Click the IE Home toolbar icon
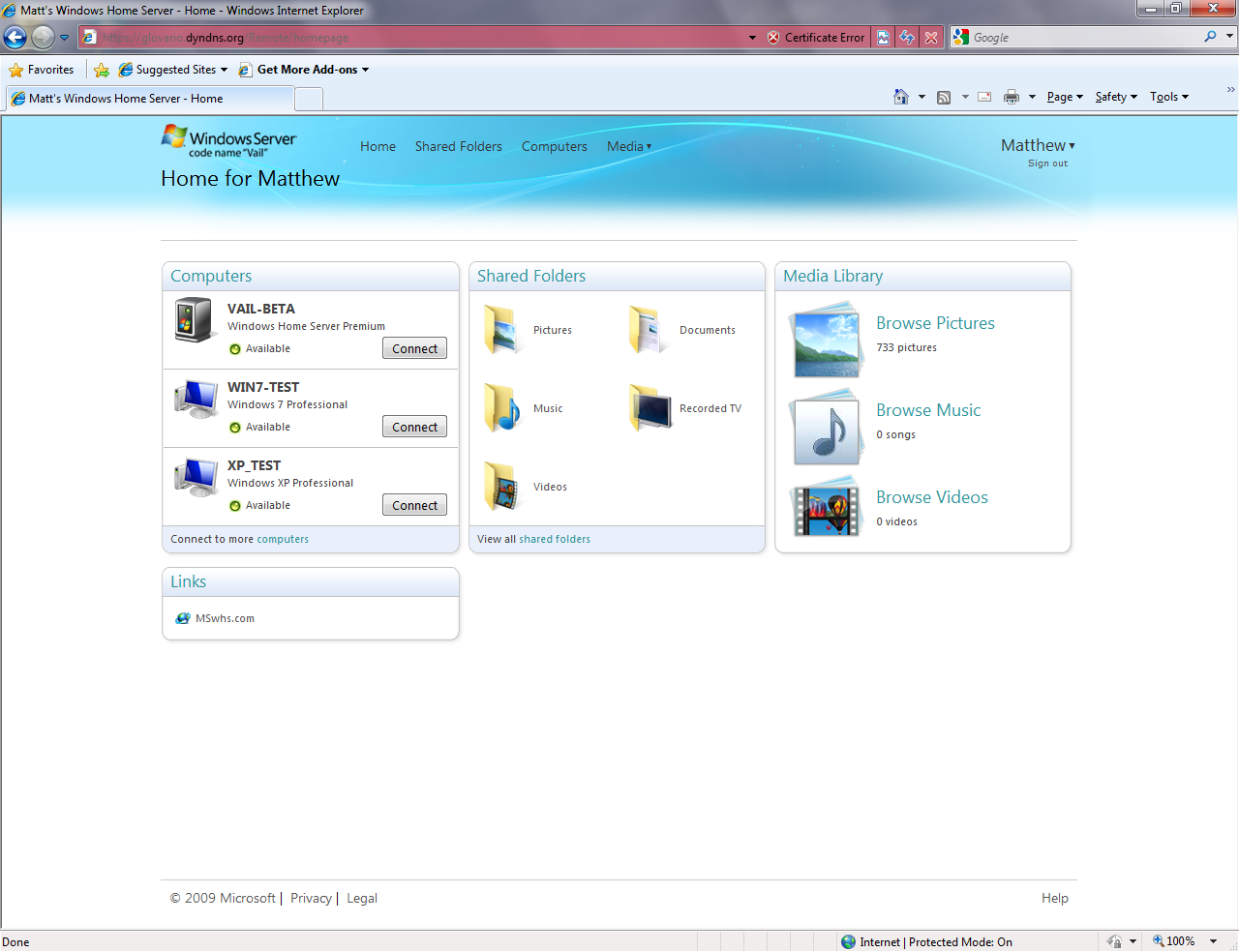The height and width of the screenshot is (952, 1239). tap(901, 97)
